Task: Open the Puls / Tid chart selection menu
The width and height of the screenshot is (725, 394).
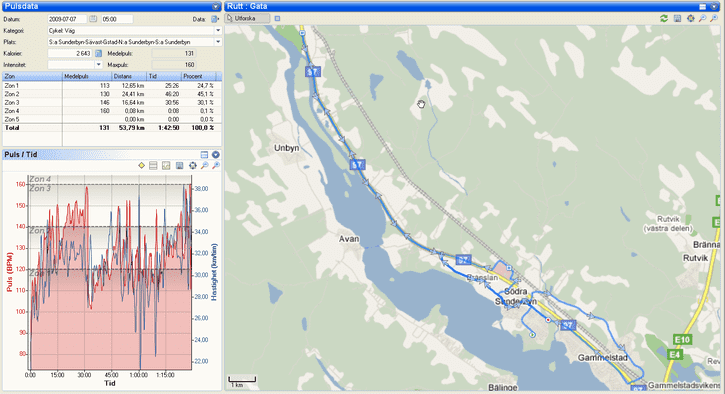Action: click(x=215, y=154)
